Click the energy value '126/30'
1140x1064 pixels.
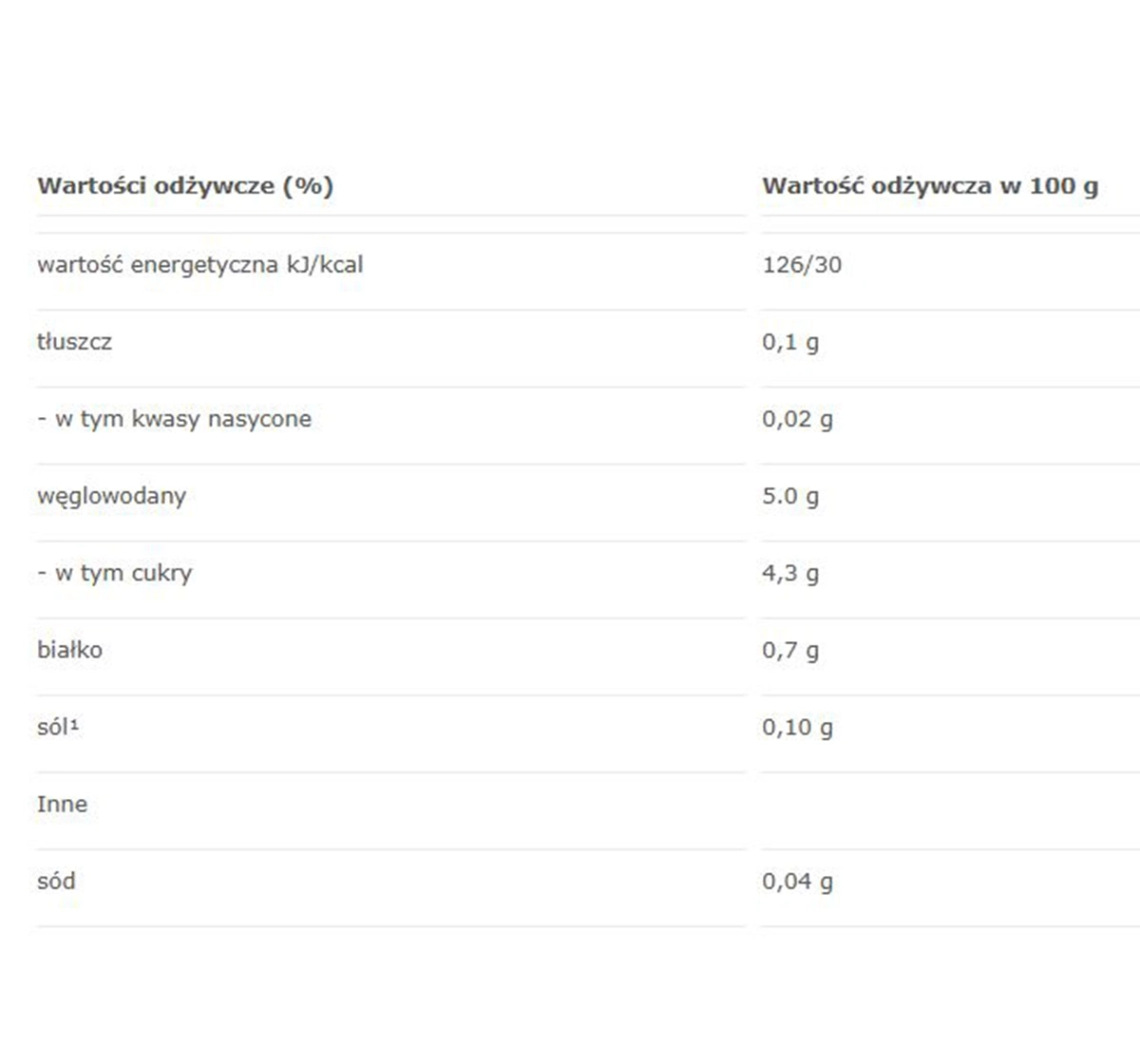[x=802, y=265]
